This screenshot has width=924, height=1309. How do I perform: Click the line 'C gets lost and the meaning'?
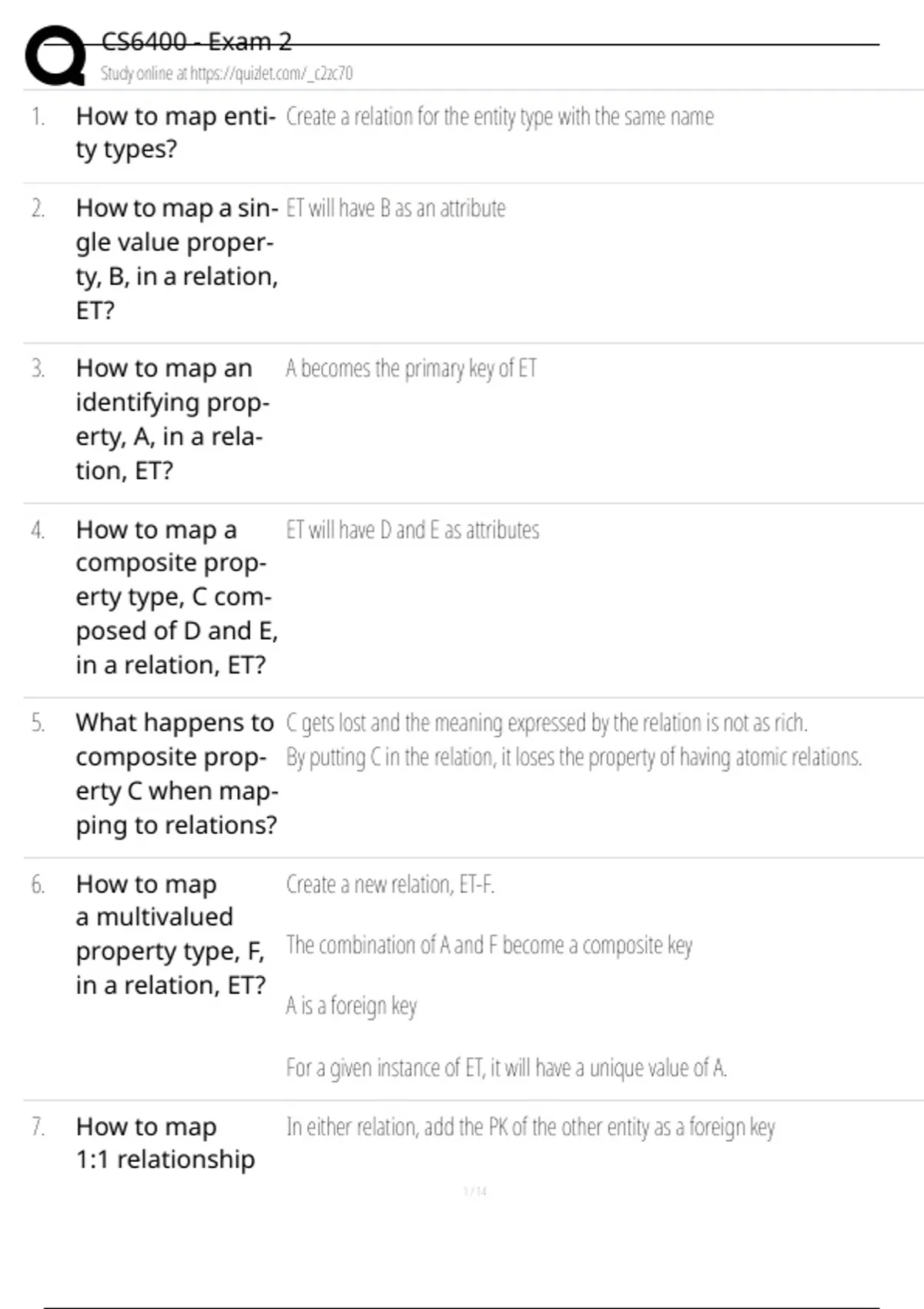[547, 723]
